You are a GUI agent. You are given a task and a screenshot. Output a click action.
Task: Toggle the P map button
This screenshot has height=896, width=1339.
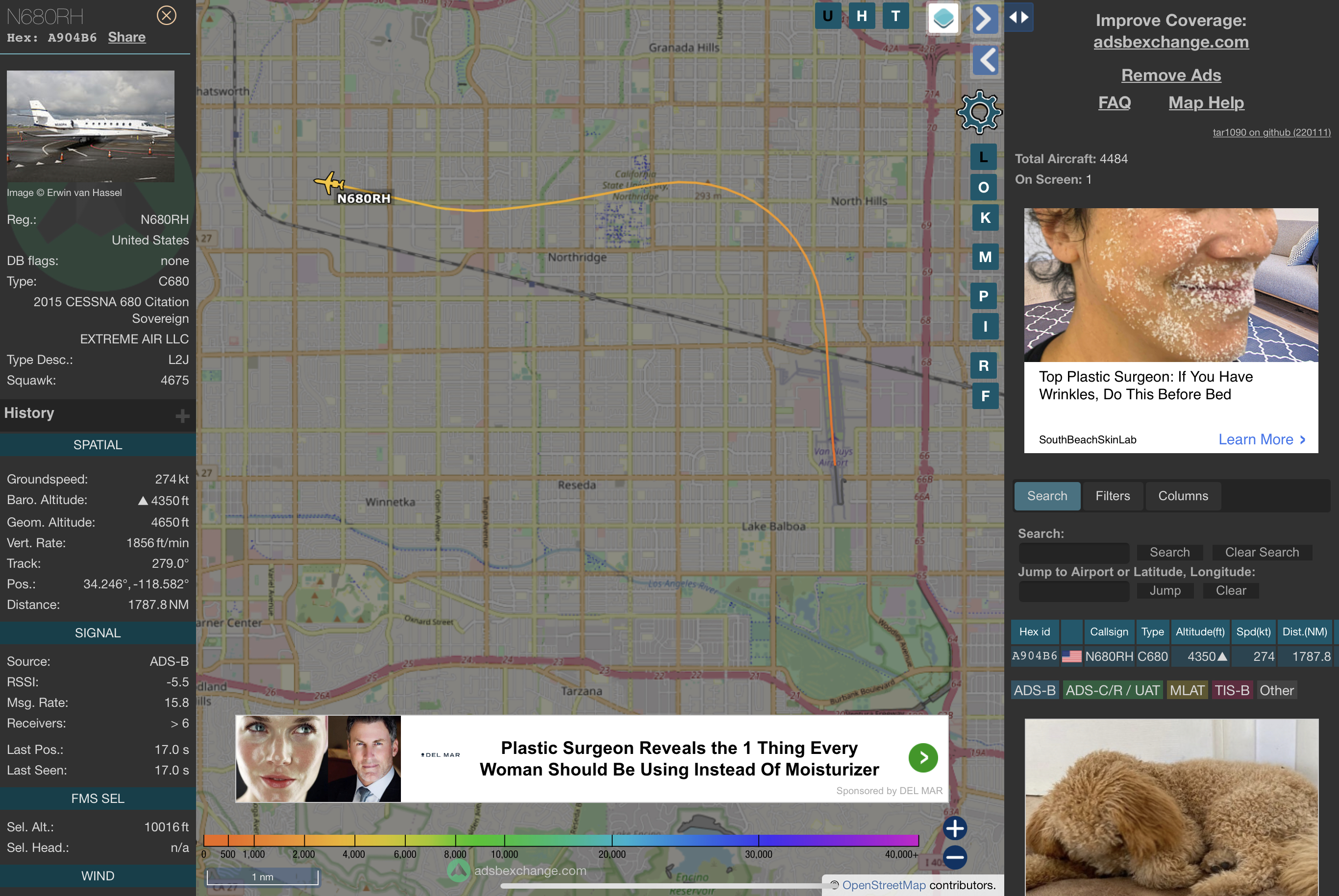pos(983,296)
